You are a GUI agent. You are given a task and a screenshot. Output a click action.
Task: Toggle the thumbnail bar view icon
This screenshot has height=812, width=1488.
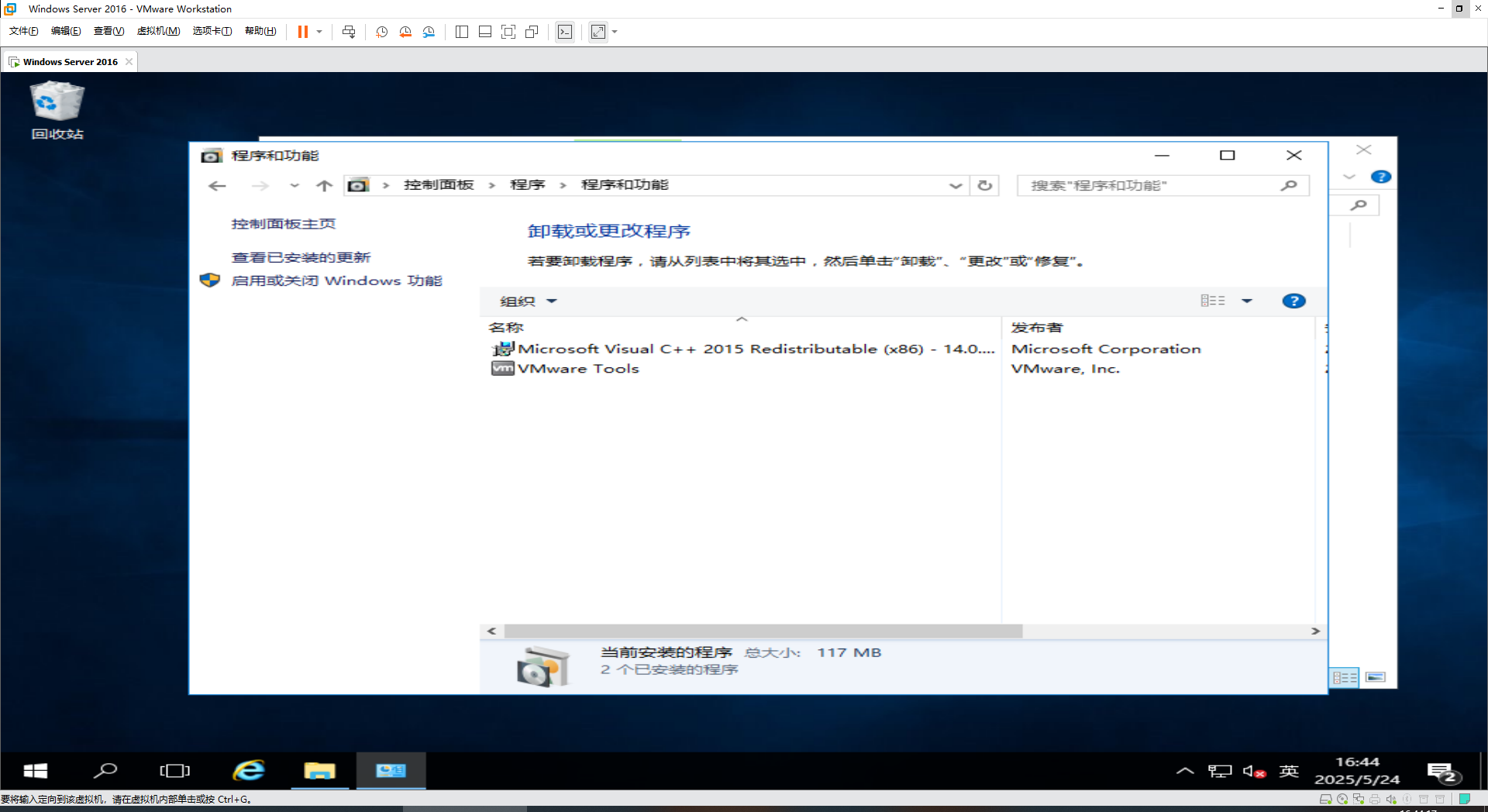(x=485, y=32)
